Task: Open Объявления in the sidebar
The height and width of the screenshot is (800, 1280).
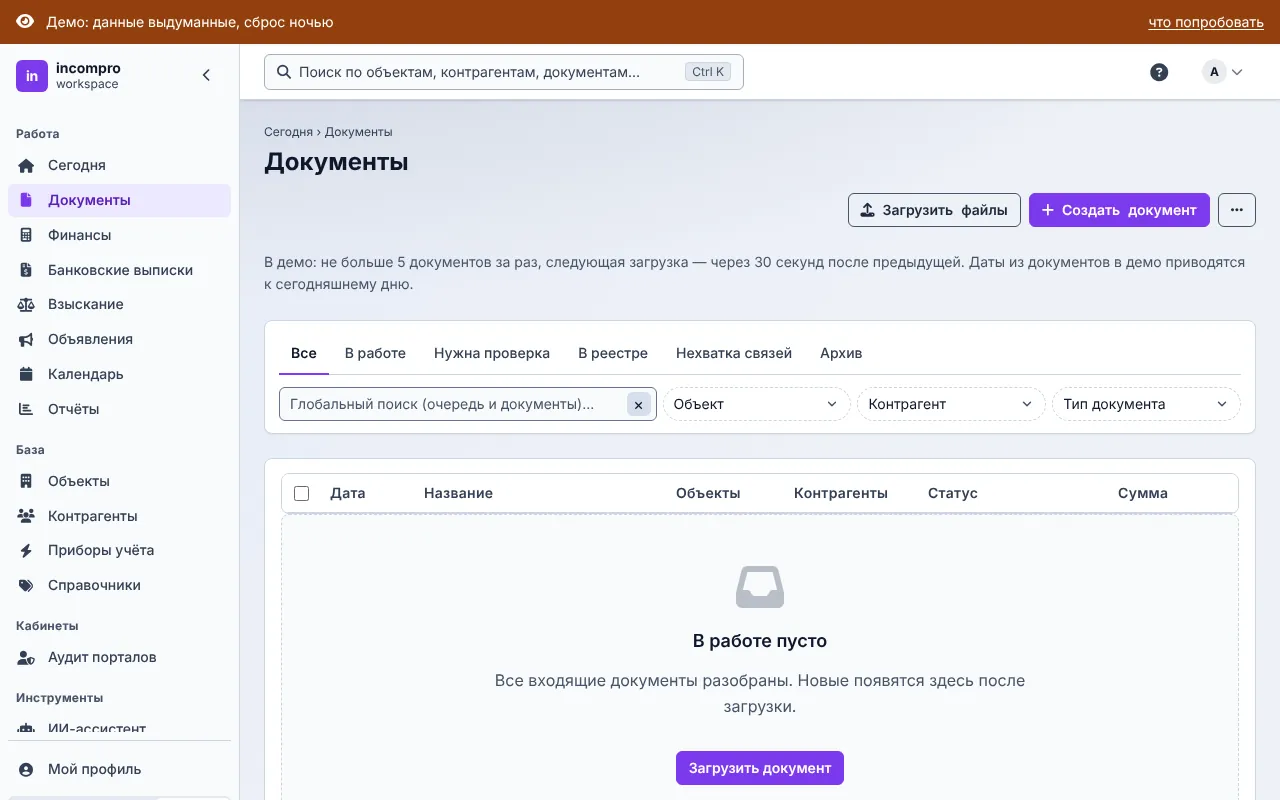Action: pyautogui.click(x=119, y=339)
